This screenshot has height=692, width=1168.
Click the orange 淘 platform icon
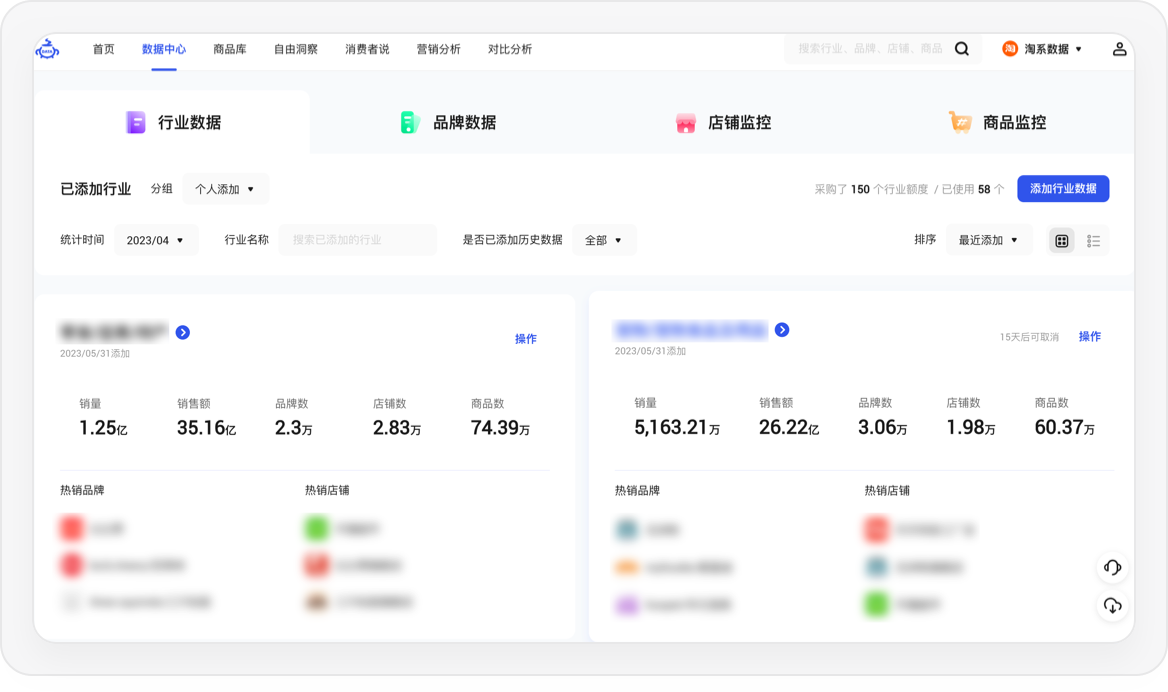click(1010, 49)
